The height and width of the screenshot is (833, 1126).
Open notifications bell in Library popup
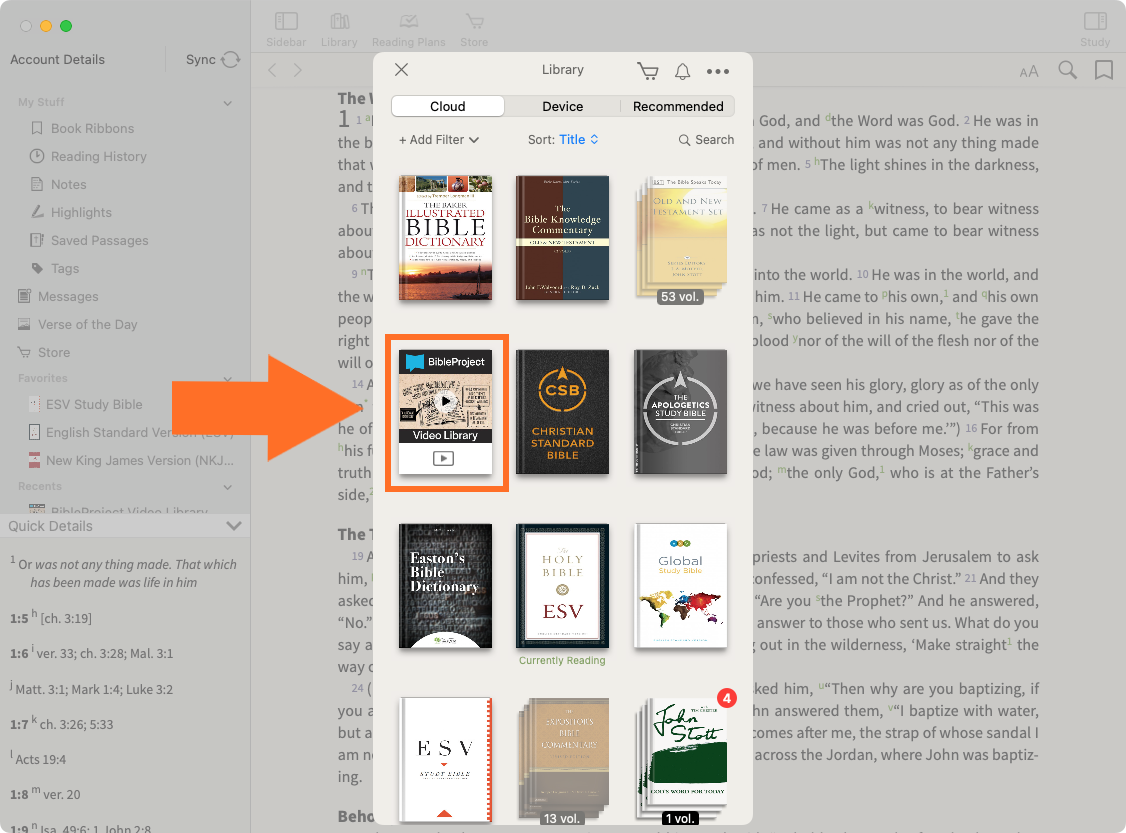tap(682, 71)
